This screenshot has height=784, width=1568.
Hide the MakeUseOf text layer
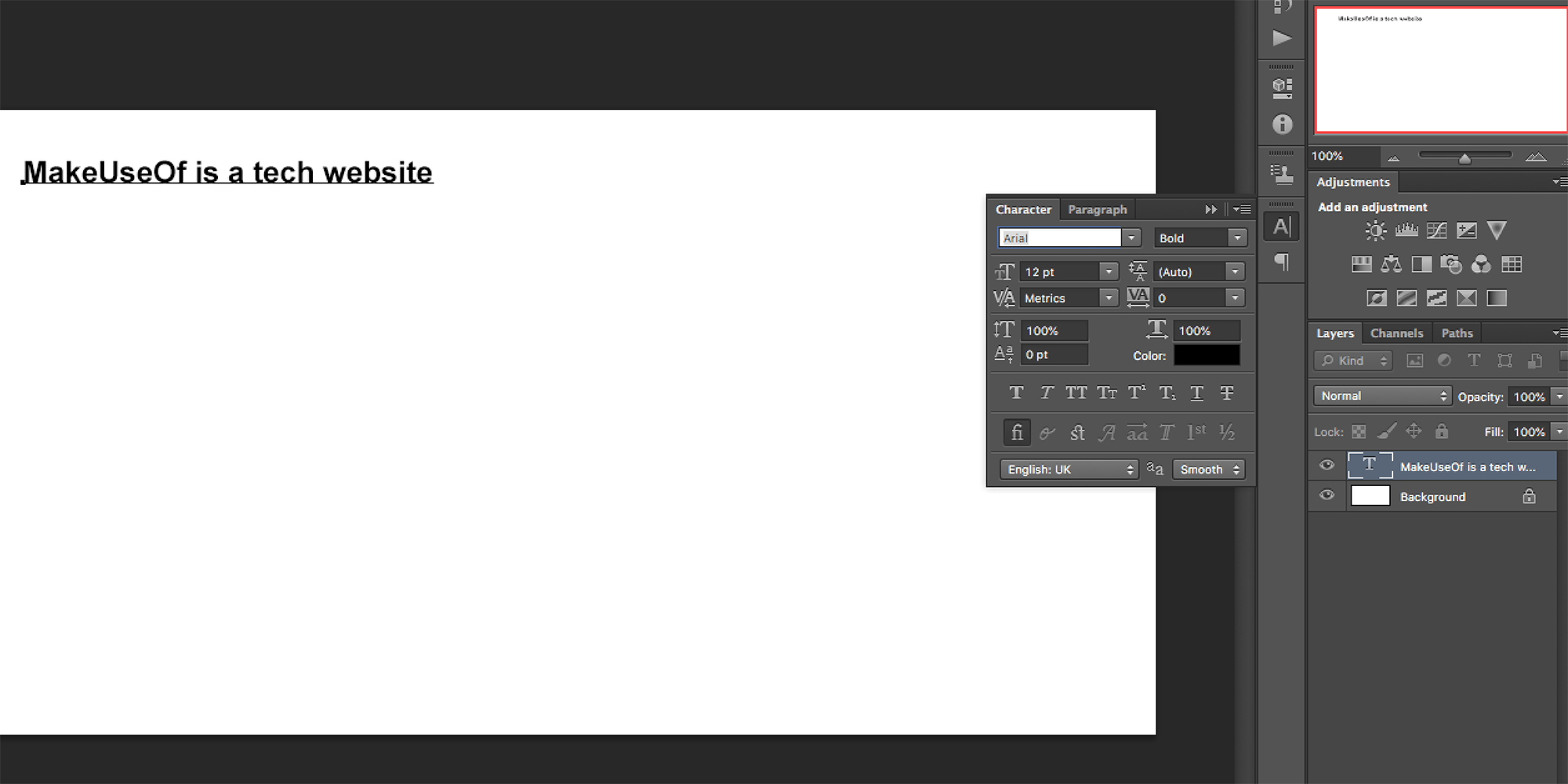click(1327, 465)
